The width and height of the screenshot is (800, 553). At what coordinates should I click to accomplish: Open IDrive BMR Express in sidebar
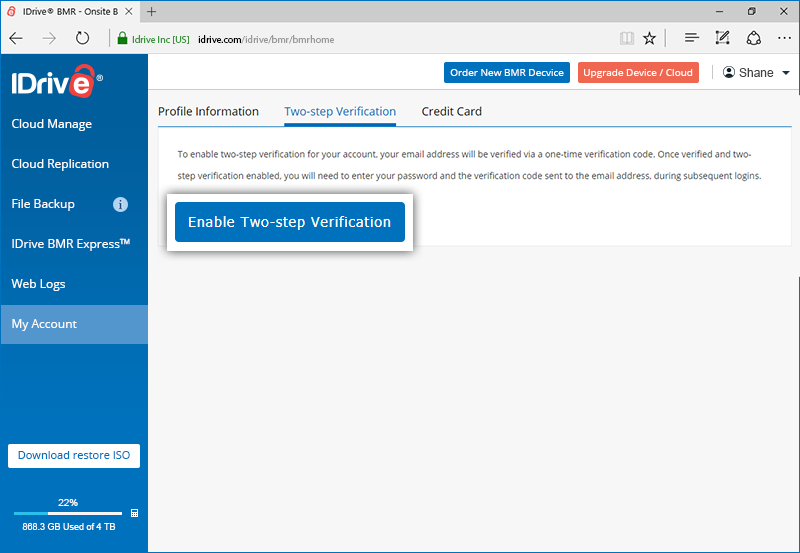pyautogui.click(x=71, y=244)
